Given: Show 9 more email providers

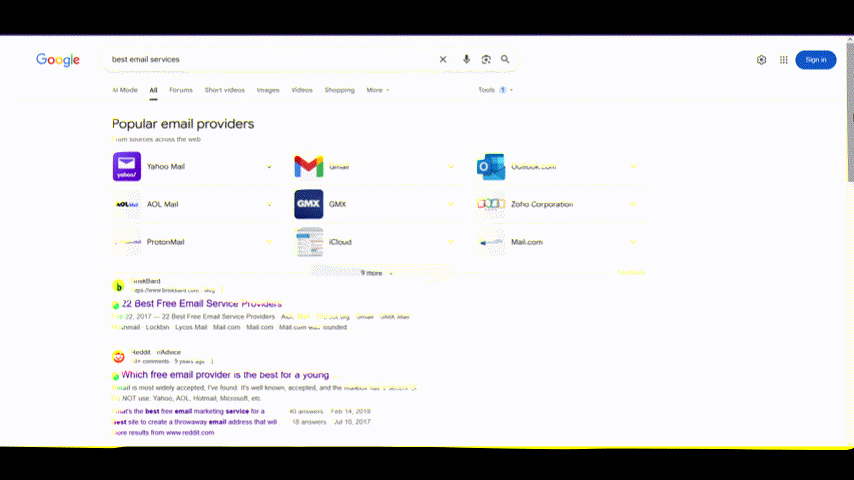Looking at the screenshot, I should point(376,273).
